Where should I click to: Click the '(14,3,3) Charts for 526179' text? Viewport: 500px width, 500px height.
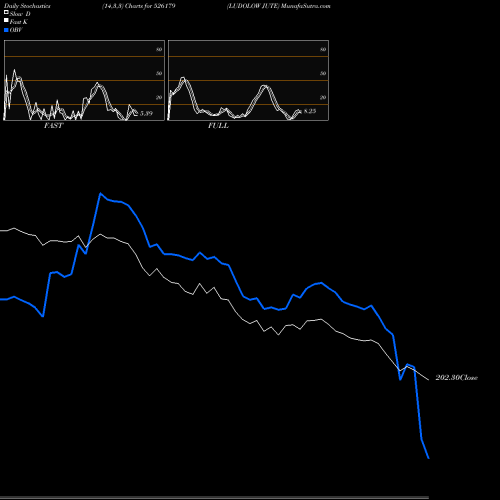tap(139, 6)
